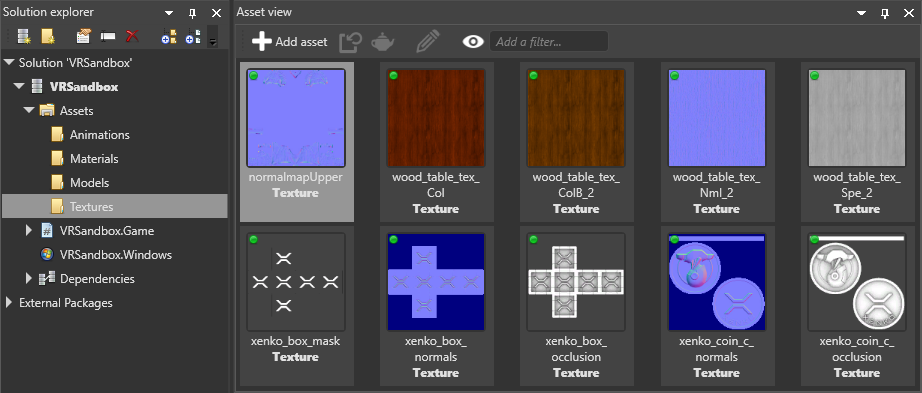Click the VRSandbox package database icon
Viewport: 922px width, 393px height.
click(36, 86)
